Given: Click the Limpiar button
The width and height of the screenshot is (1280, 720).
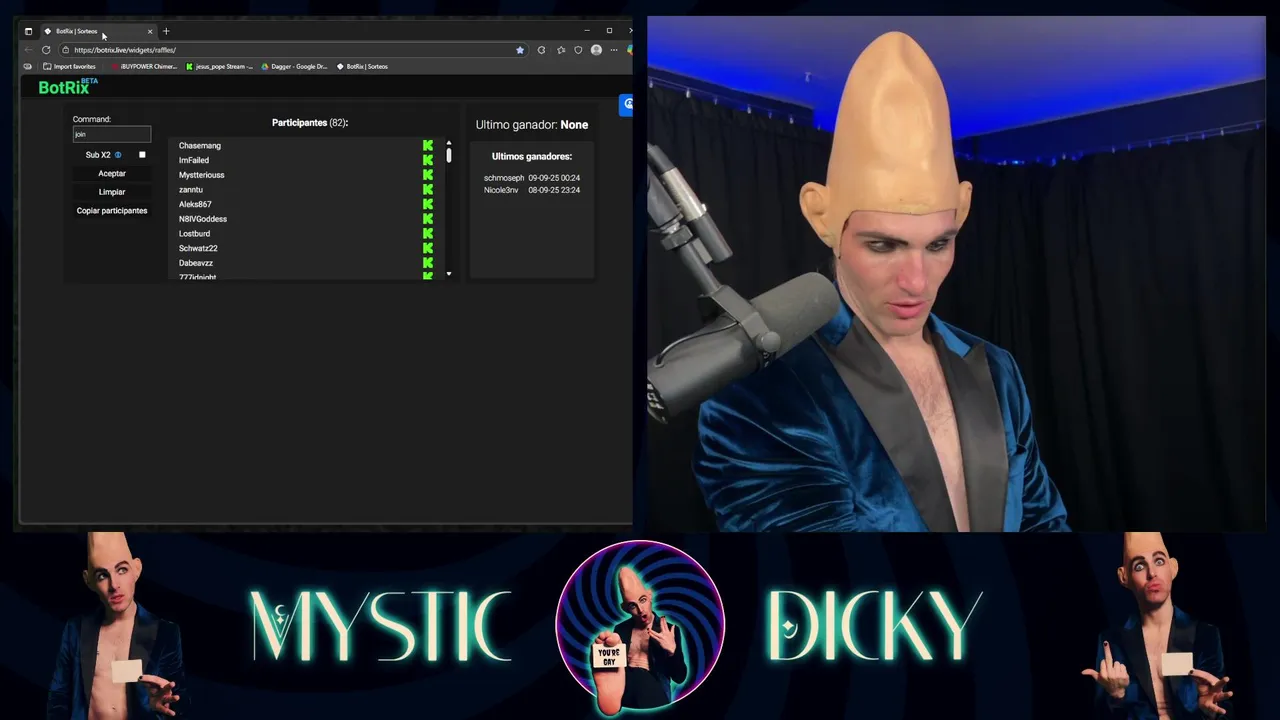Looking at the screenshot, I should coord(112,192).
